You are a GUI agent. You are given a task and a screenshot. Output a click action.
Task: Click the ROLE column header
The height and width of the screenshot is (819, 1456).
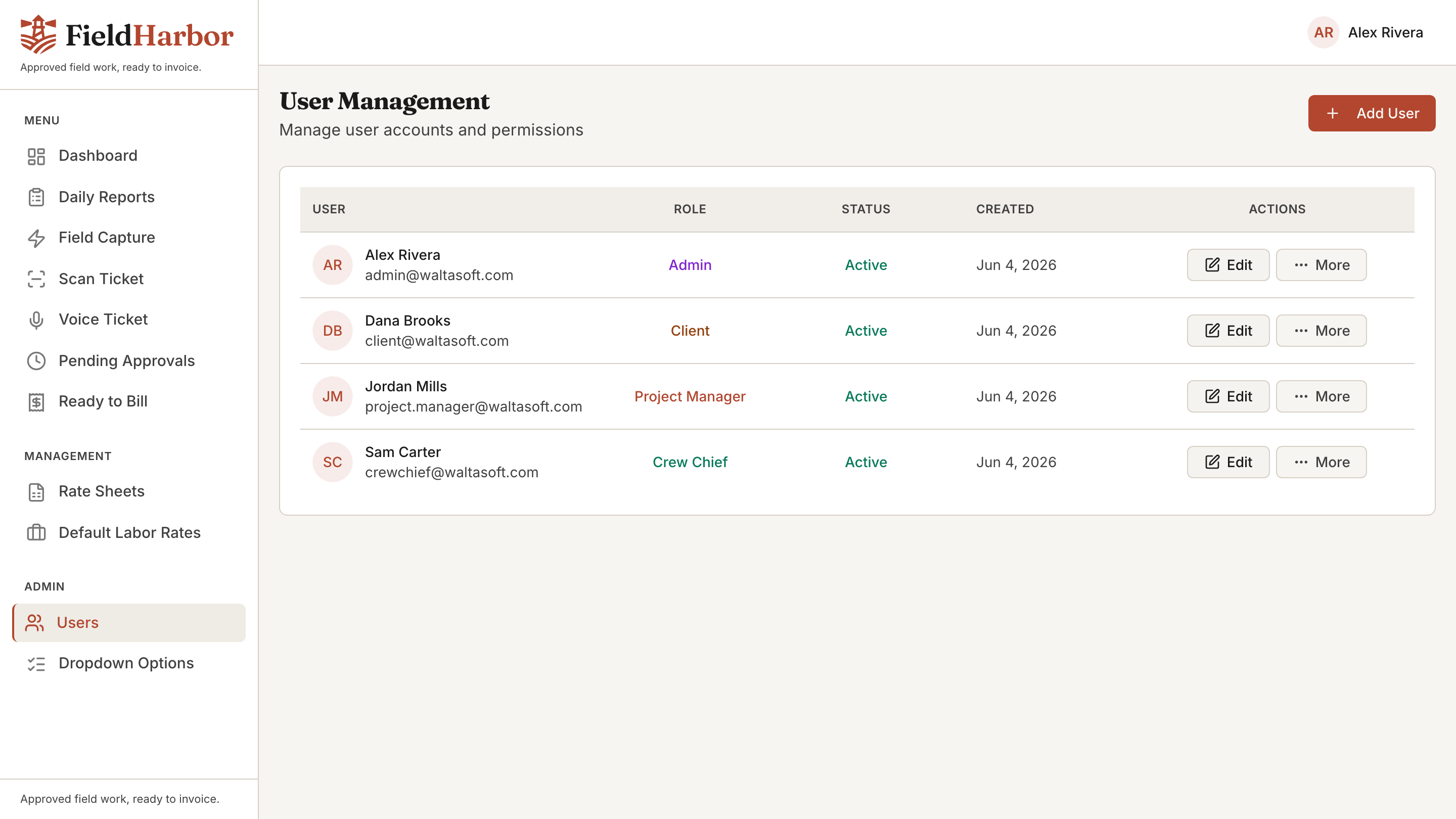690,209
